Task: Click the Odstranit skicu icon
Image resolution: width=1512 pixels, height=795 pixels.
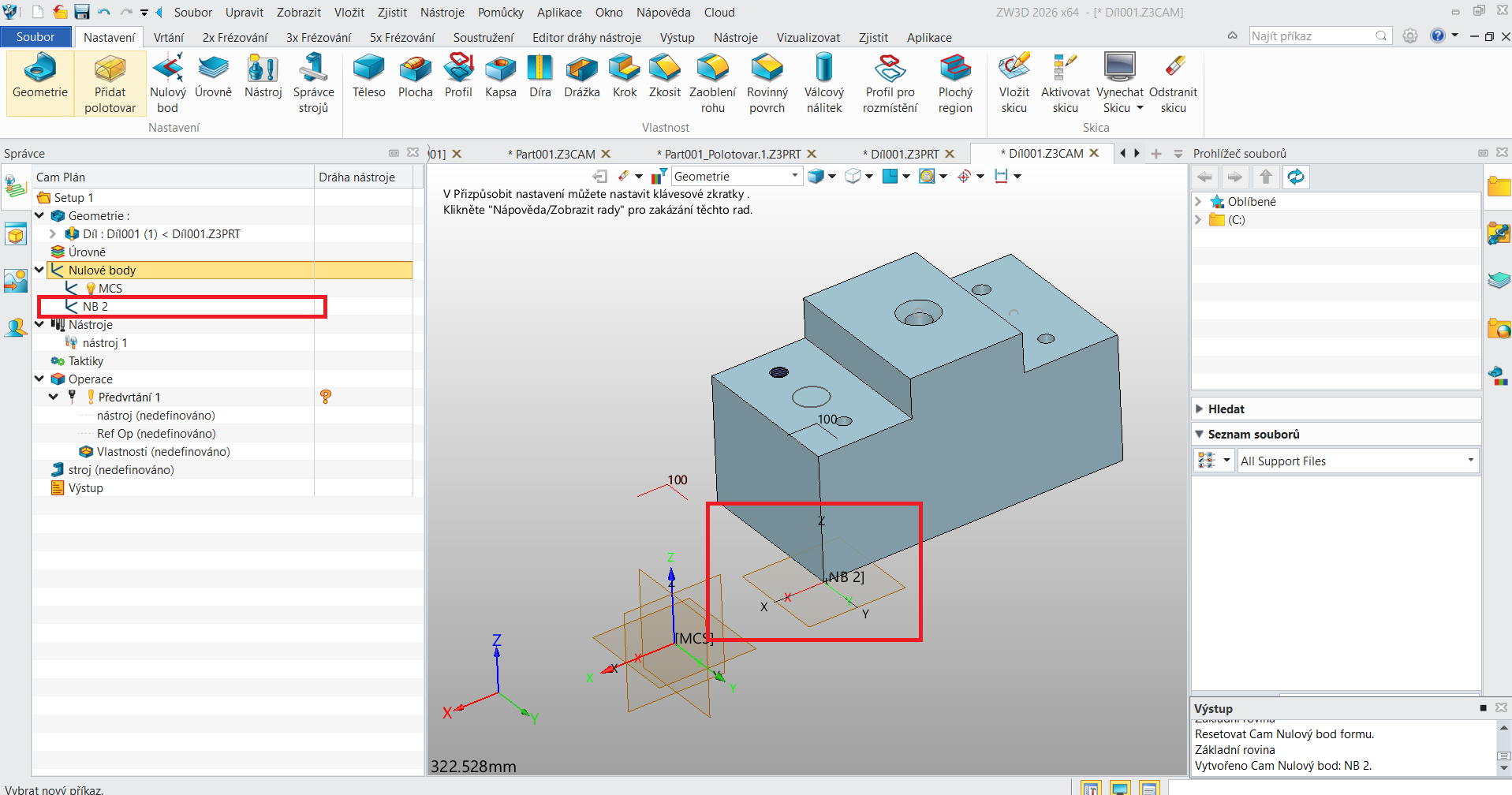Action: coord(1173,83)
